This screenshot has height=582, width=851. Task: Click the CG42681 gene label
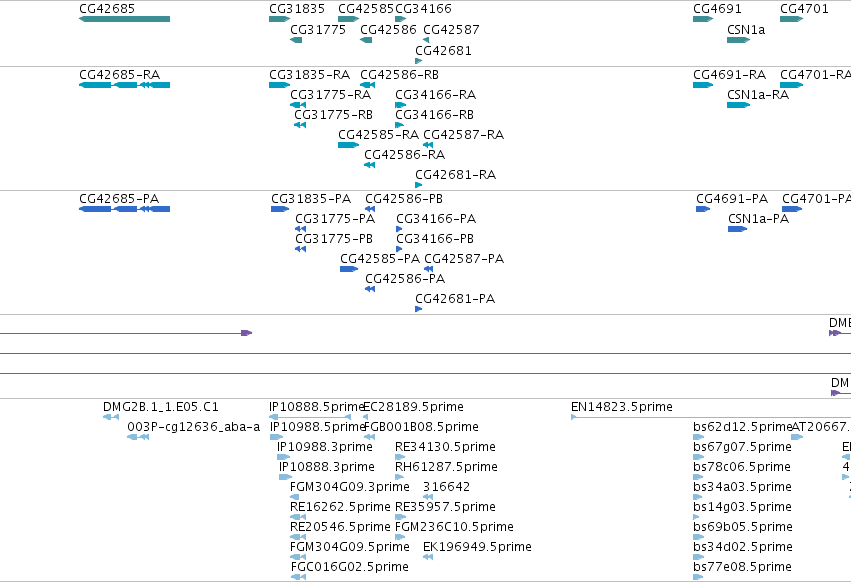(443, 50)
